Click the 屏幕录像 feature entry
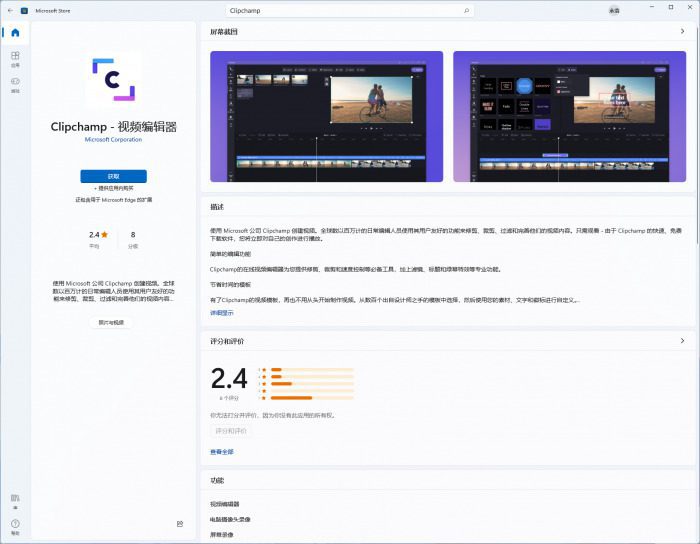Image resolution: width=700 pixels, height=544 pixels. 222,535
